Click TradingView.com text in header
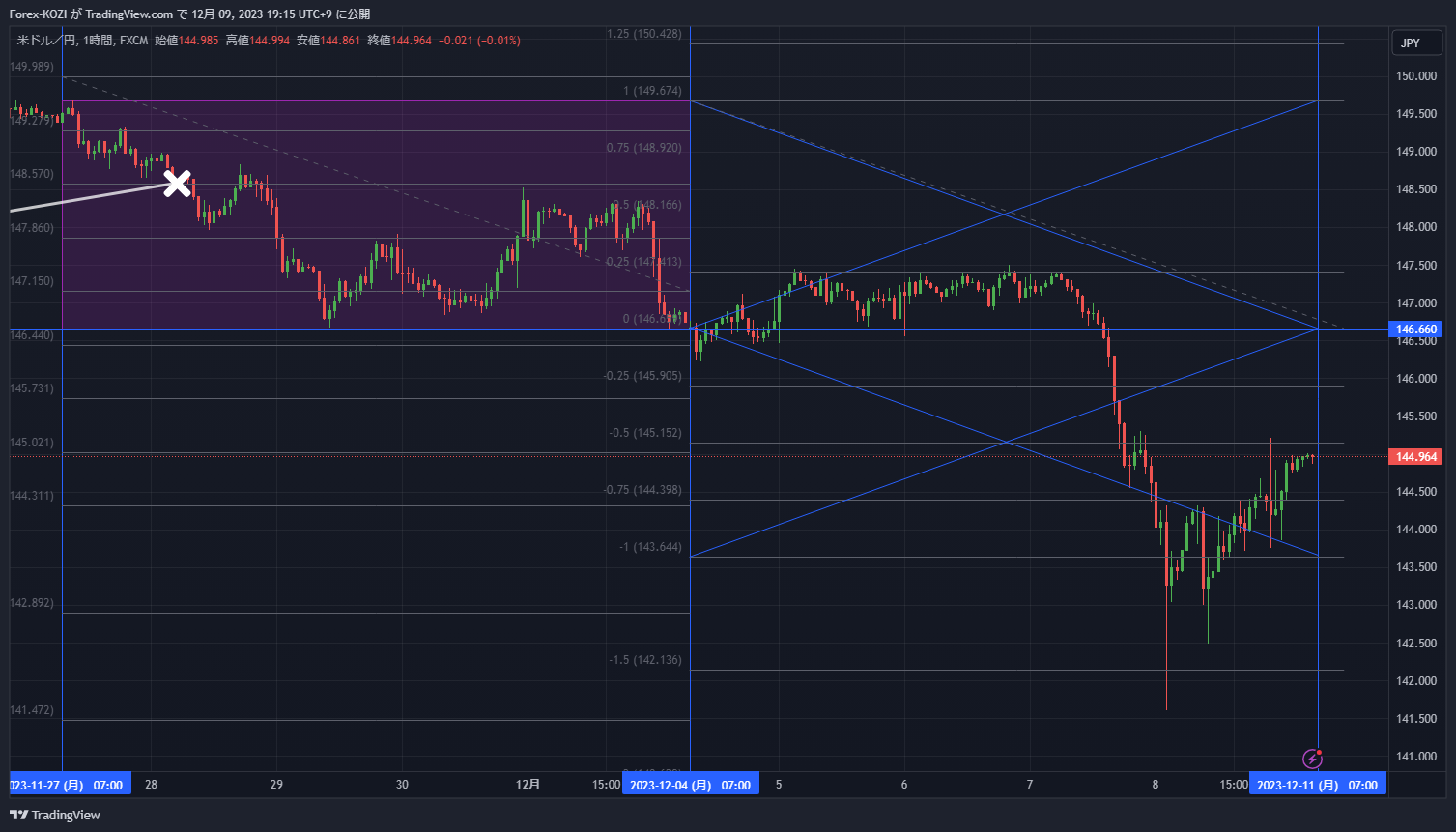 [129, 14]
